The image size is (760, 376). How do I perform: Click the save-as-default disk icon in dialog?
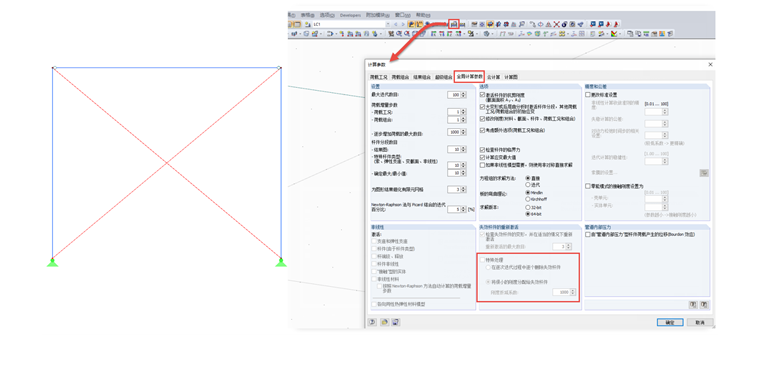pyautogui.click(x=396, y=322)
